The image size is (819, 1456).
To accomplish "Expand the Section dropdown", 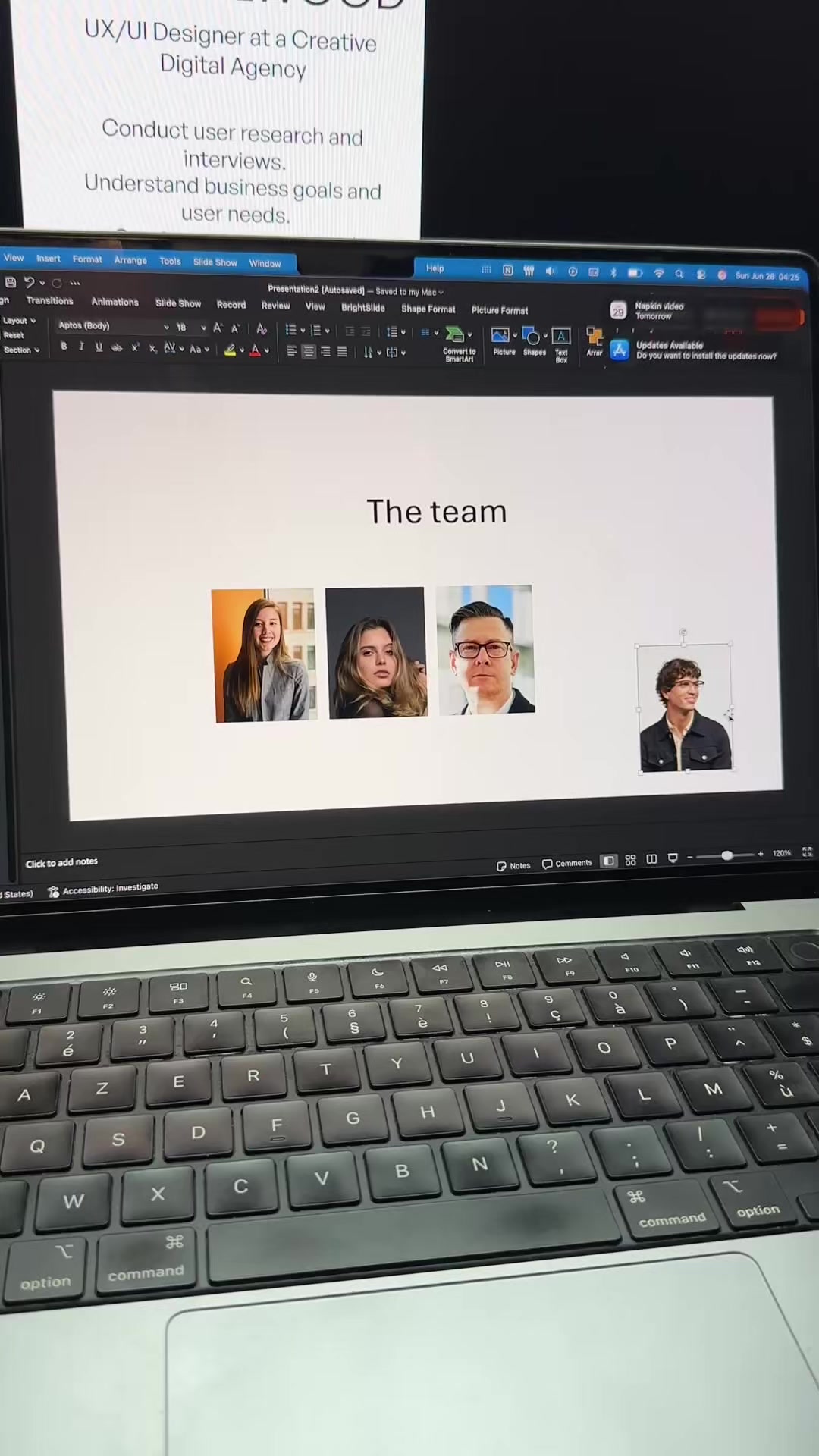I will (x=21, y=350).
